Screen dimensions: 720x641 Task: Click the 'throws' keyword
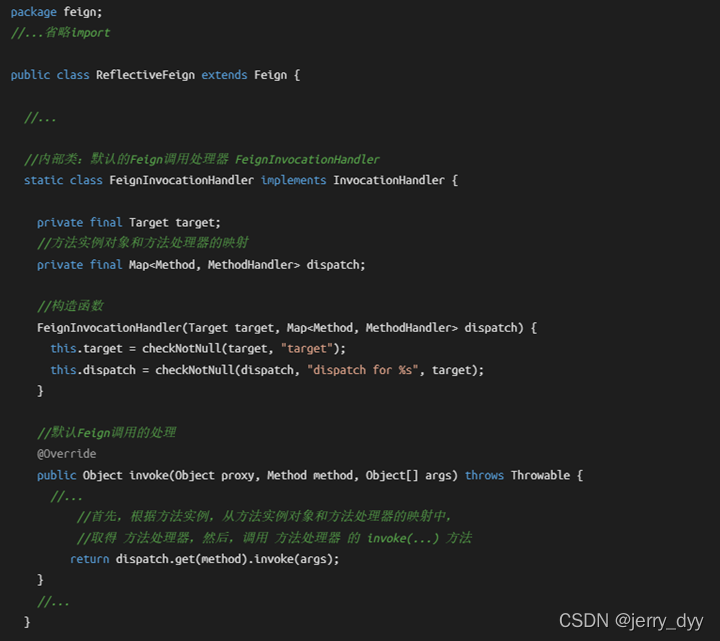[484, 475]
